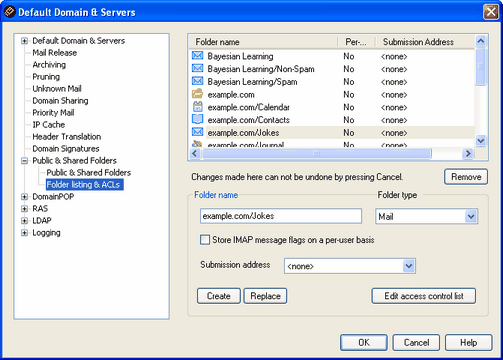Click the title bar application icon
This screenshot has height=360, width=503.
point(9,12)
